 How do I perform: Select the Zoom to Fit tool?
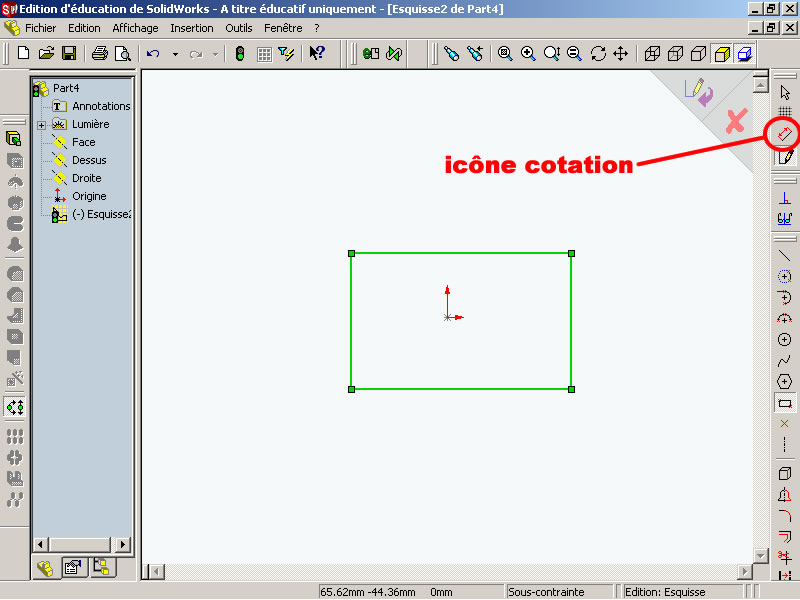[x=505, y=53]
